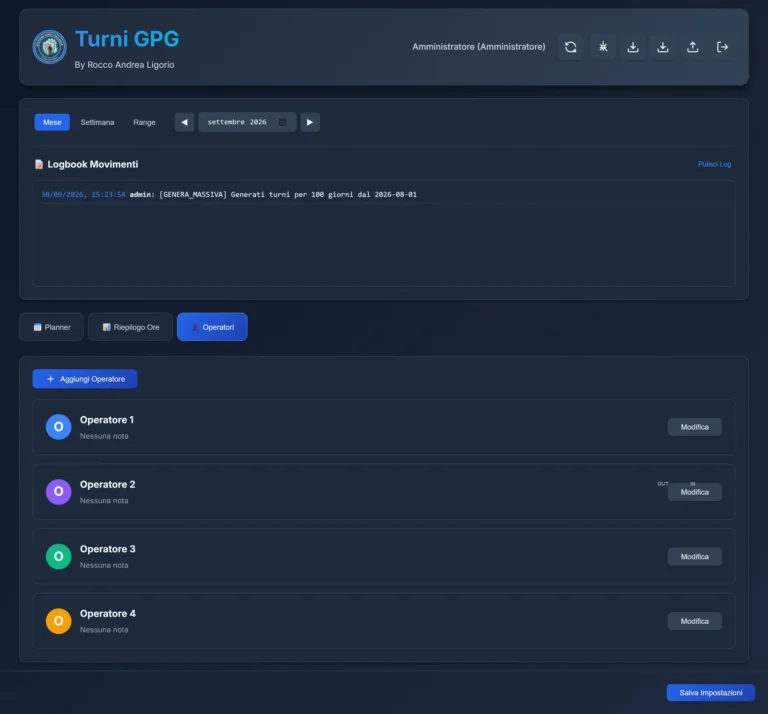This screenshot has width=768, height=714.
Task: Go to next month with right arrow
Action: (310, 122)
